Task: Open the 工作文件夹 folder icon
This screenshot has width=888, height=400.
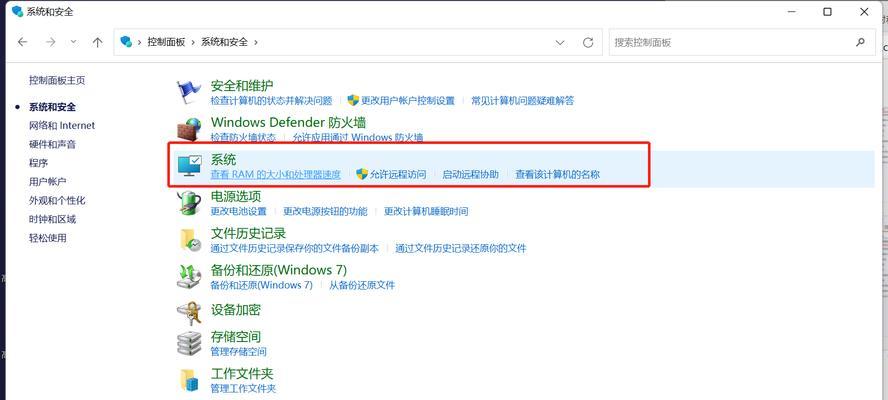Action: pos(189,380)
